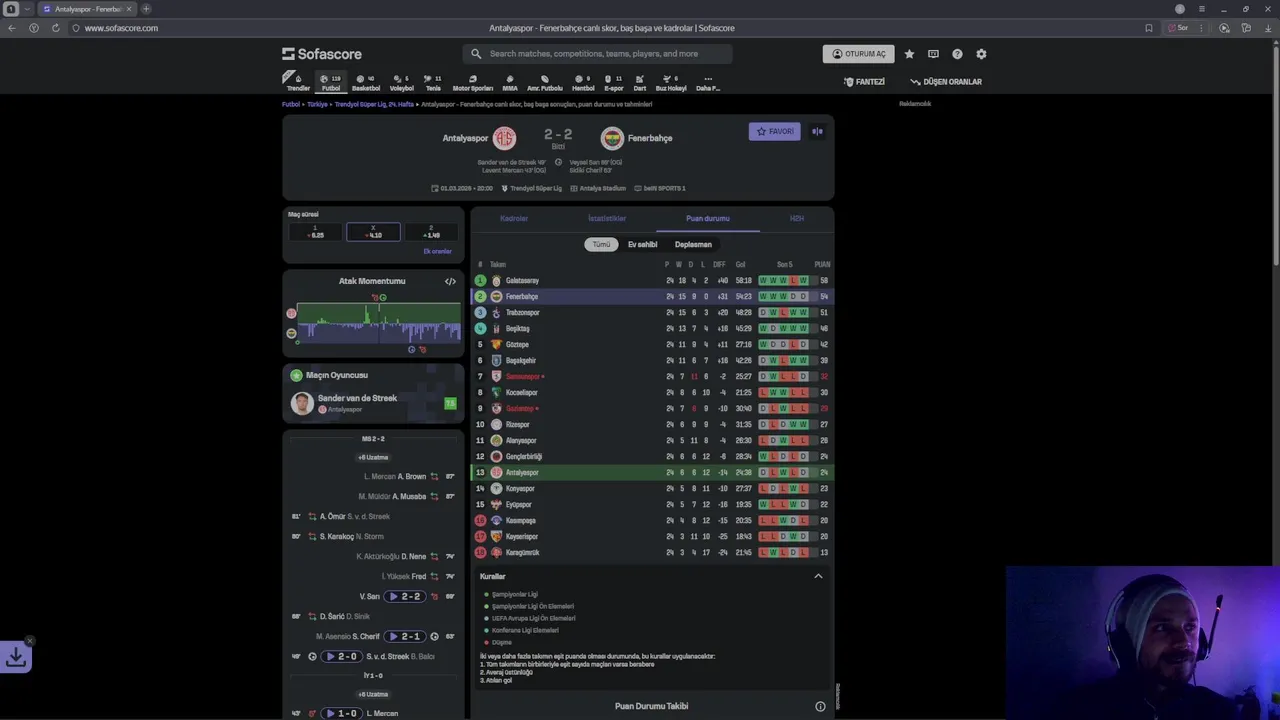Collapse the Kurallar section chevron
Viewport: 1280px width, 720px height.
(818, 576)
